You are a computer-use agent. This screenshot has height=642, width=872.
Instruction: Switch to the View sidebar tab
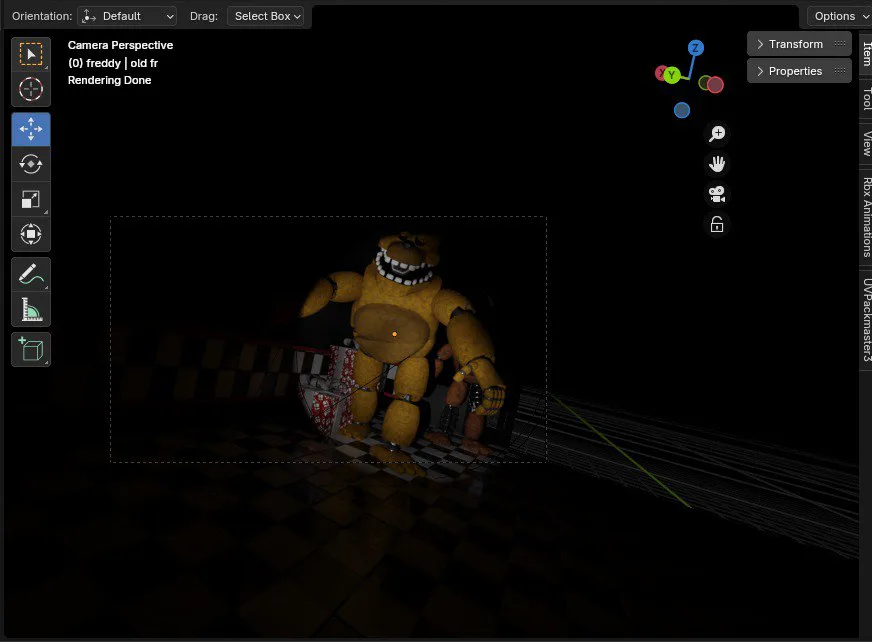point(866,144)
